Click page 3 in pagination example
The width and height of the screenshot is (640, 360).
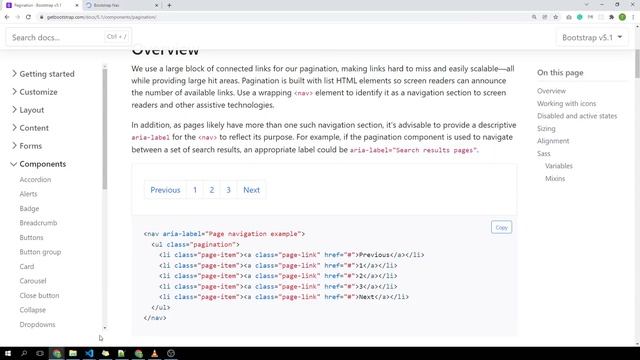point(229,190)
